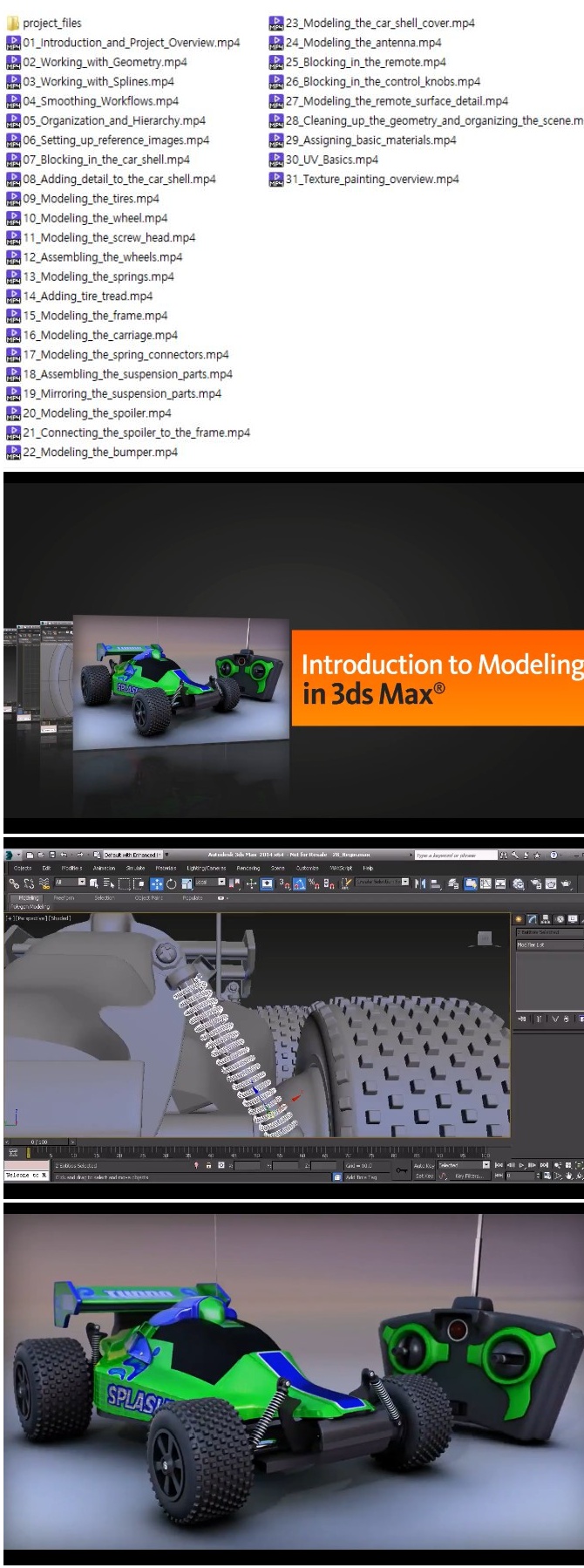Click the 'Type a keyword or phrase' search box

[x=456, y=855]
